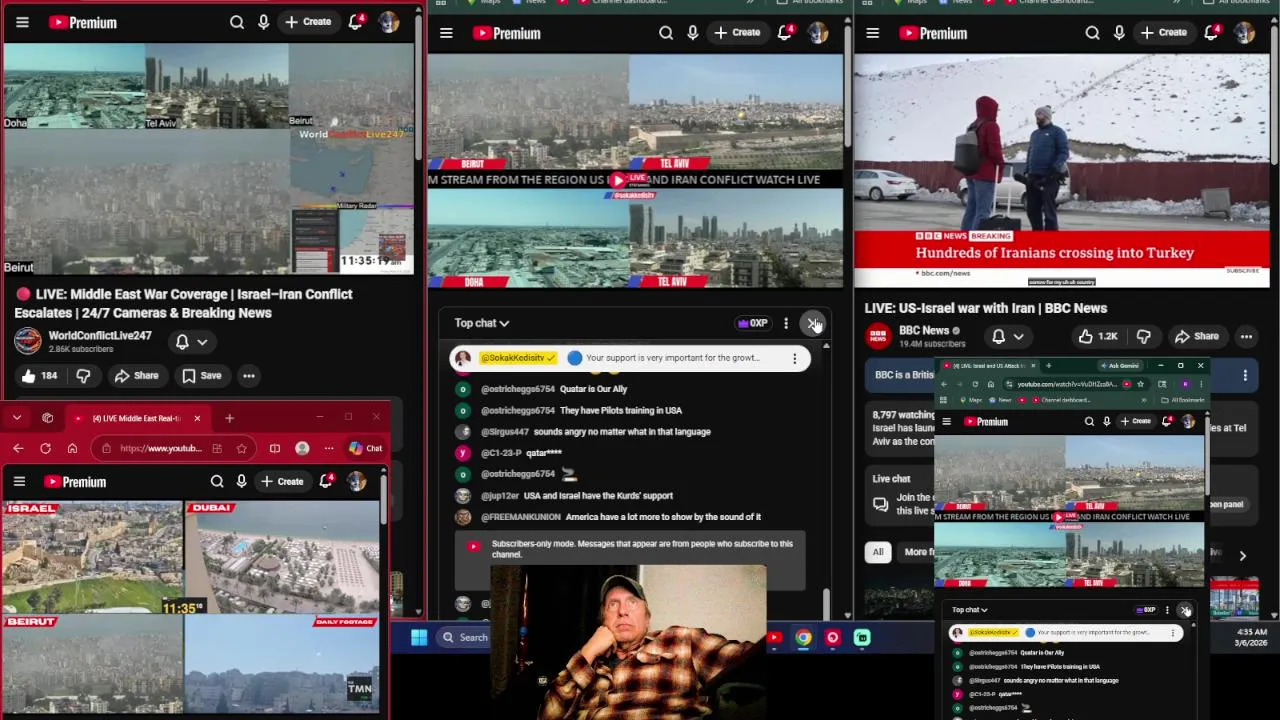
Task: Save the WorldConflictLive247 video
Action: (201, 376)
